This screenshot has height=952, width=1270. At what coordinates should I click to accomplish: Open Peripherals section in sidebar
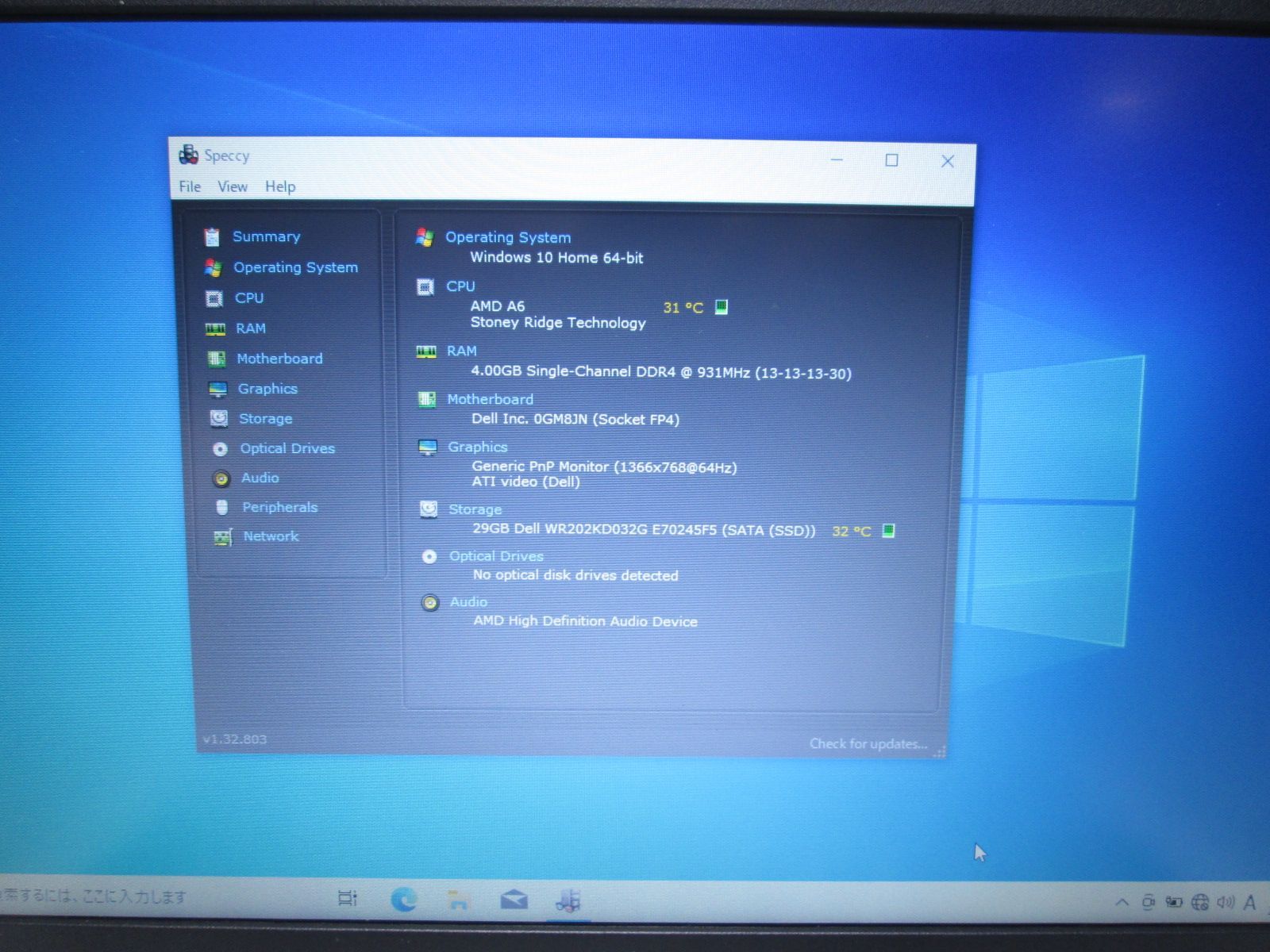(x=279, y=507)
